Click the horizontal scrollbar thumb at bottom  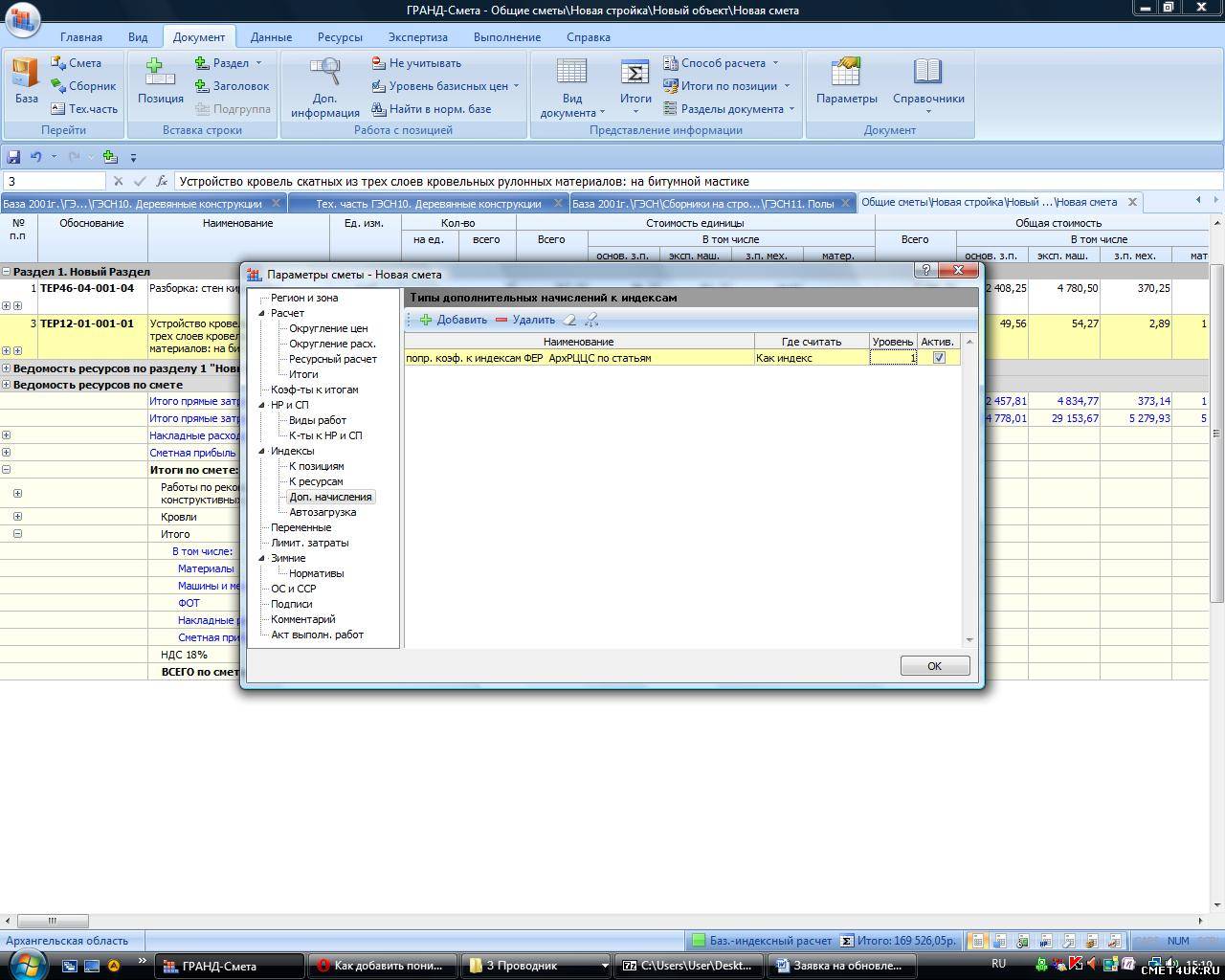click(52, 921)
